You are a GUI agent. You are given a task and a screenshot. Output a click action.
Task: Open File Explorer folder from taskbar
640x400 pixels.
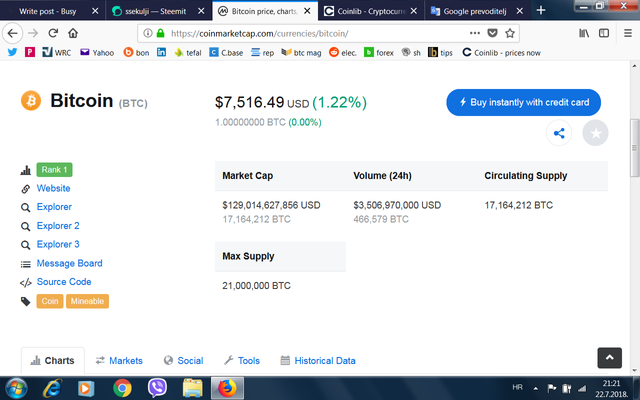tap(192, 388)
